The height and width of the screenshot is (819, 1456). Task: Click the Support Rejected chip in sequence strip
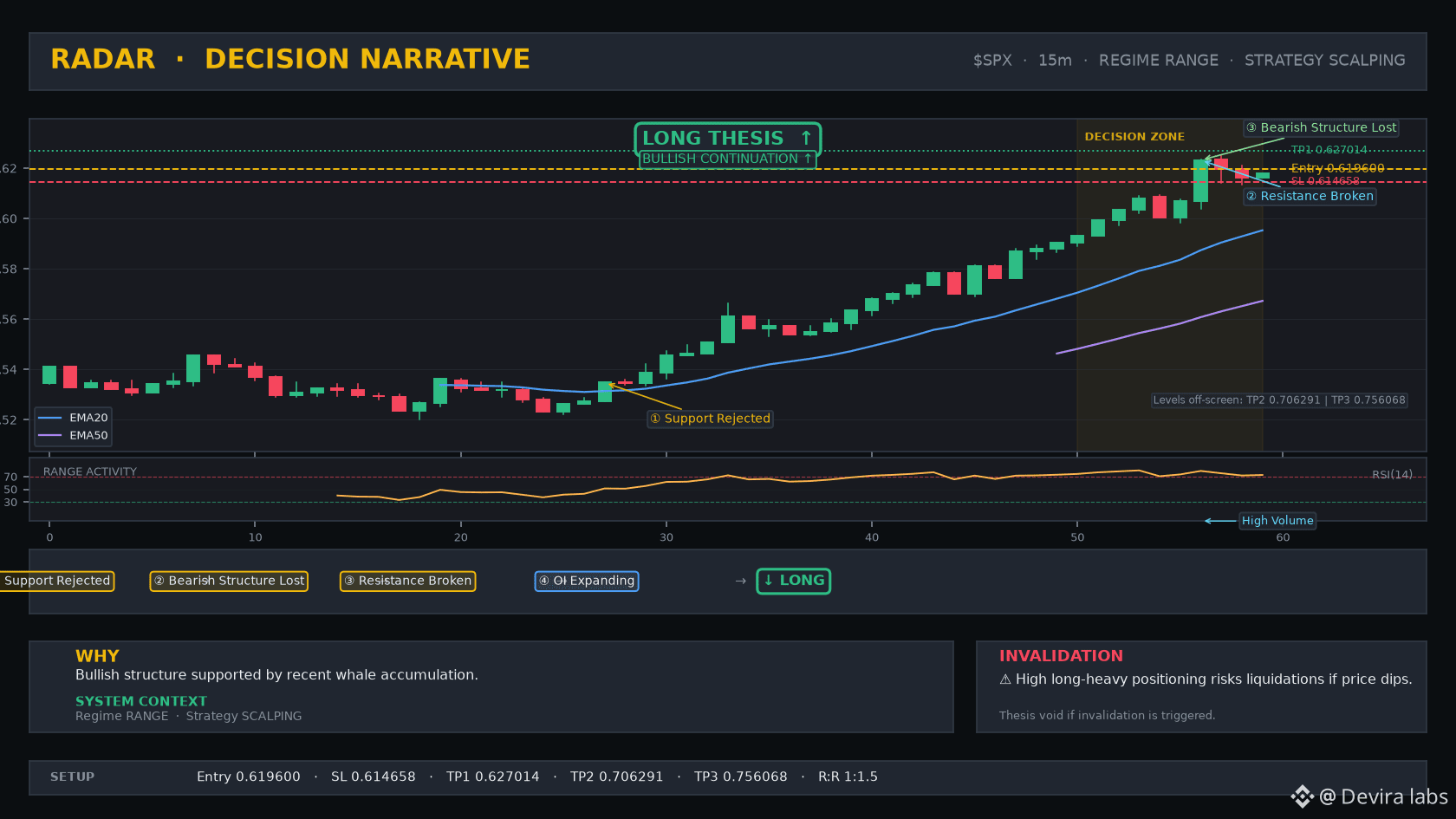57,581
